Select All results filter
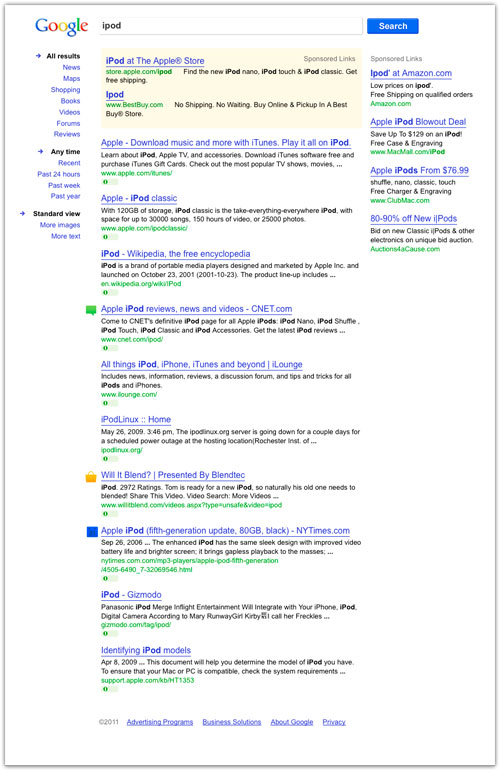500x771 pixels. tap(63, 56)
